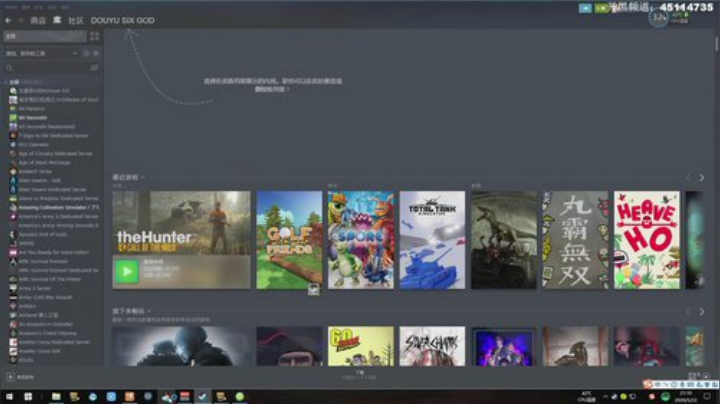The width and height of the screenshot is (720, 404).
Task: Open File Explorer from taskbar
Action: 56,397
